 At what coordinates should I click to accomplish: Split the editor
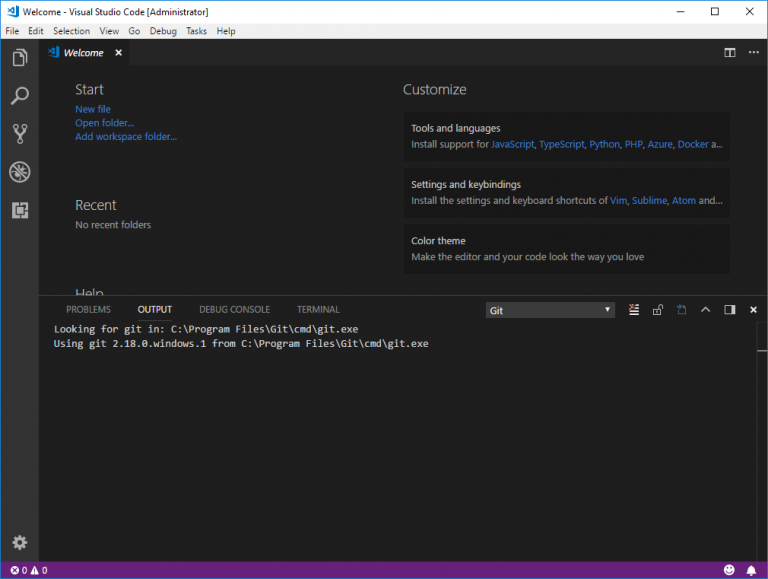click(x=729, y=53)
